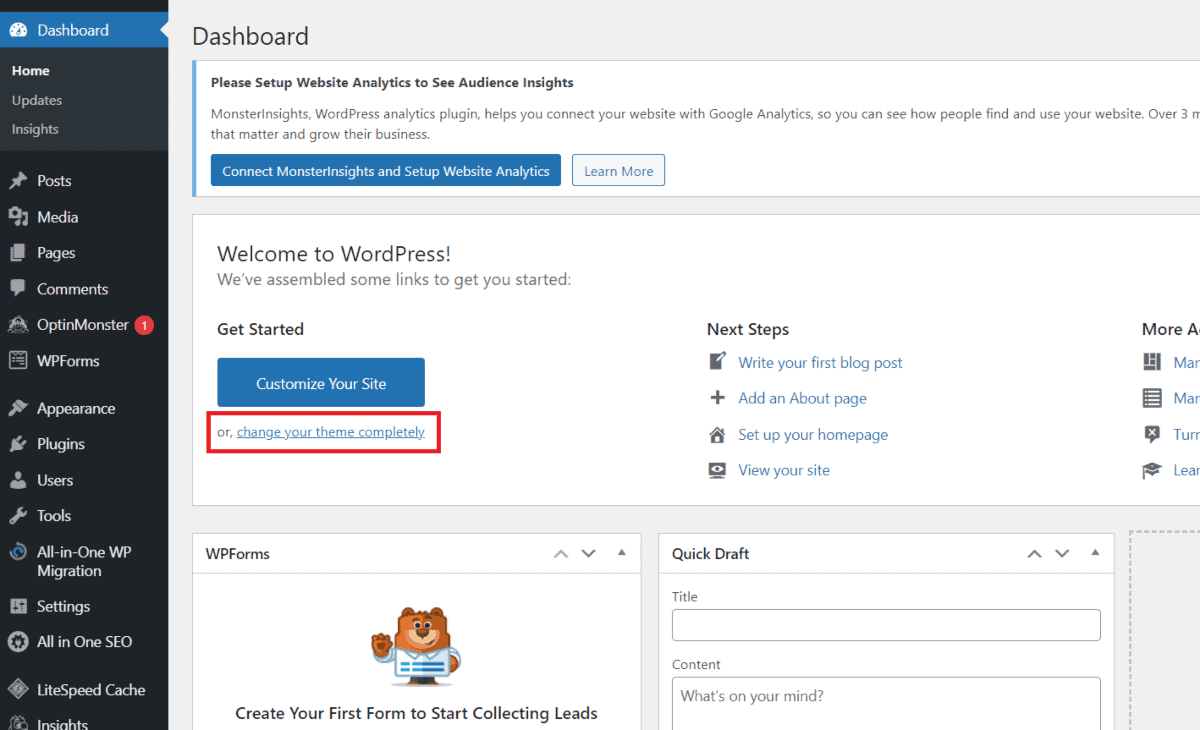Click the All in One SEO gear icon
This screenshot has height=730, width=1200.
pos(18,642)
